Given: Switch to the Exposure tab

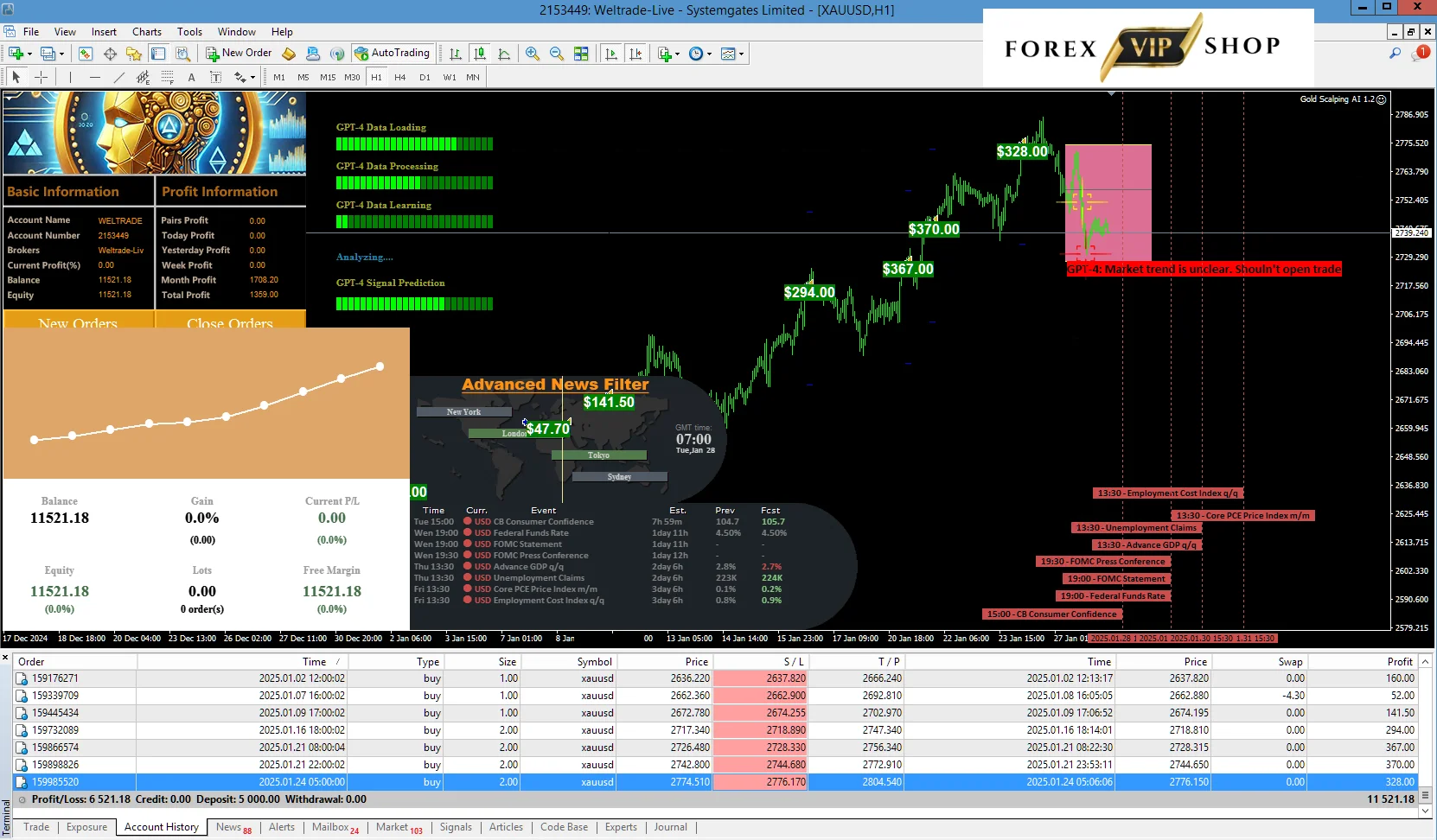Looking at the screenshot, I should [87, 827].
